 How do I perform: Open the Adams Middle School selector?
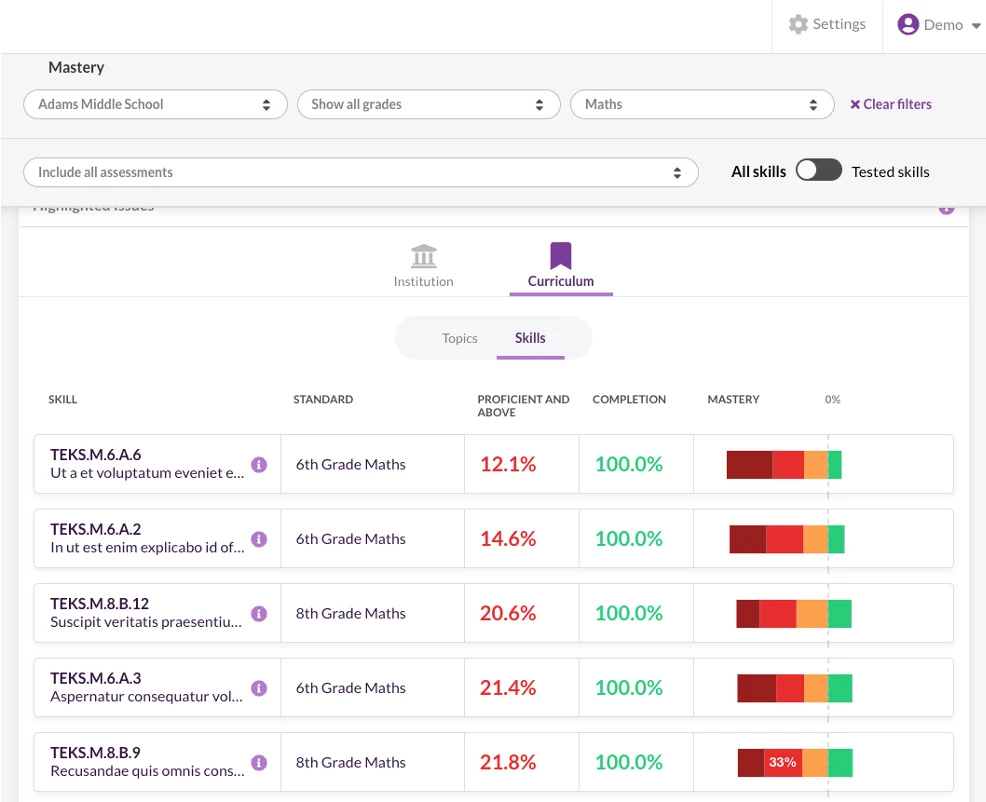tap(155, 103)
